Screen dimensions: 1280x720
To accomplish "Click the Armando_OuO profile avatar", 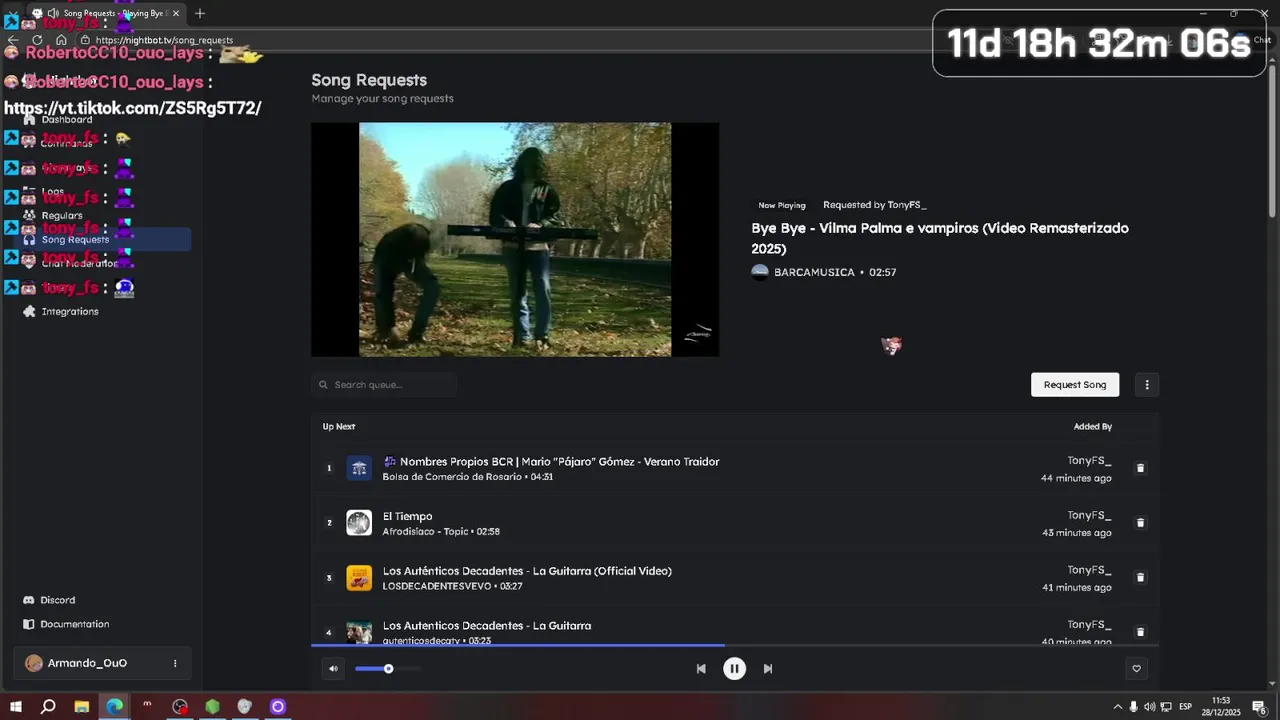I will 34,663.
